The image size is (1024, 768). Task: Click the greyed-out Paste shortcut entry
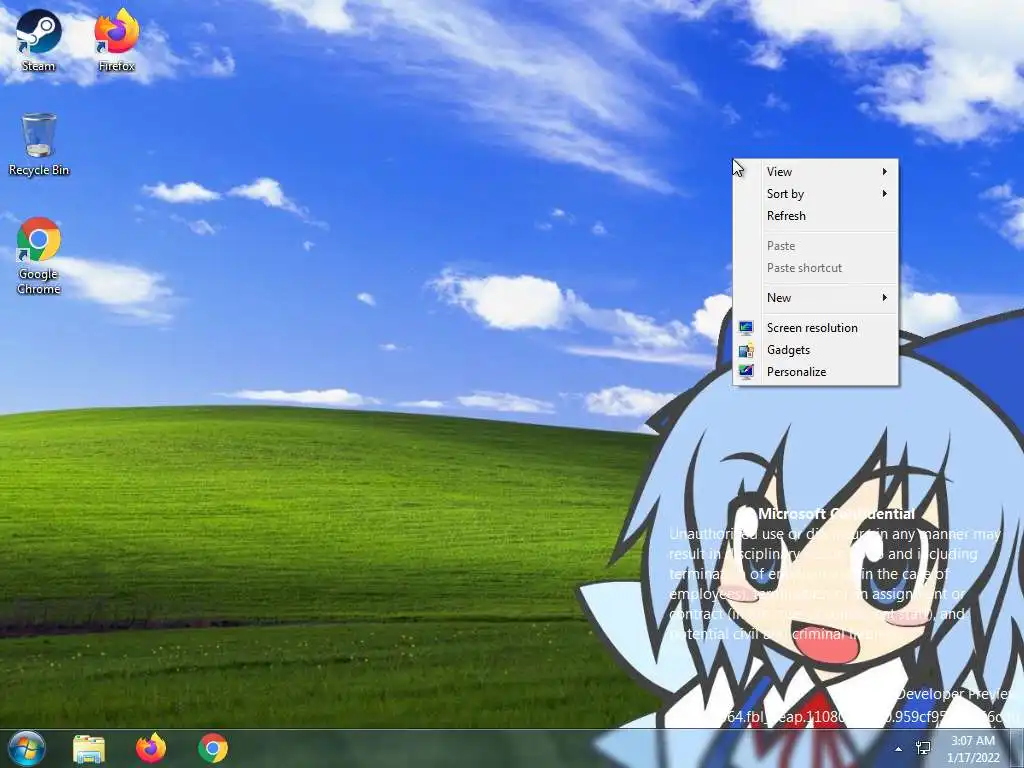[x=816, y=268]
